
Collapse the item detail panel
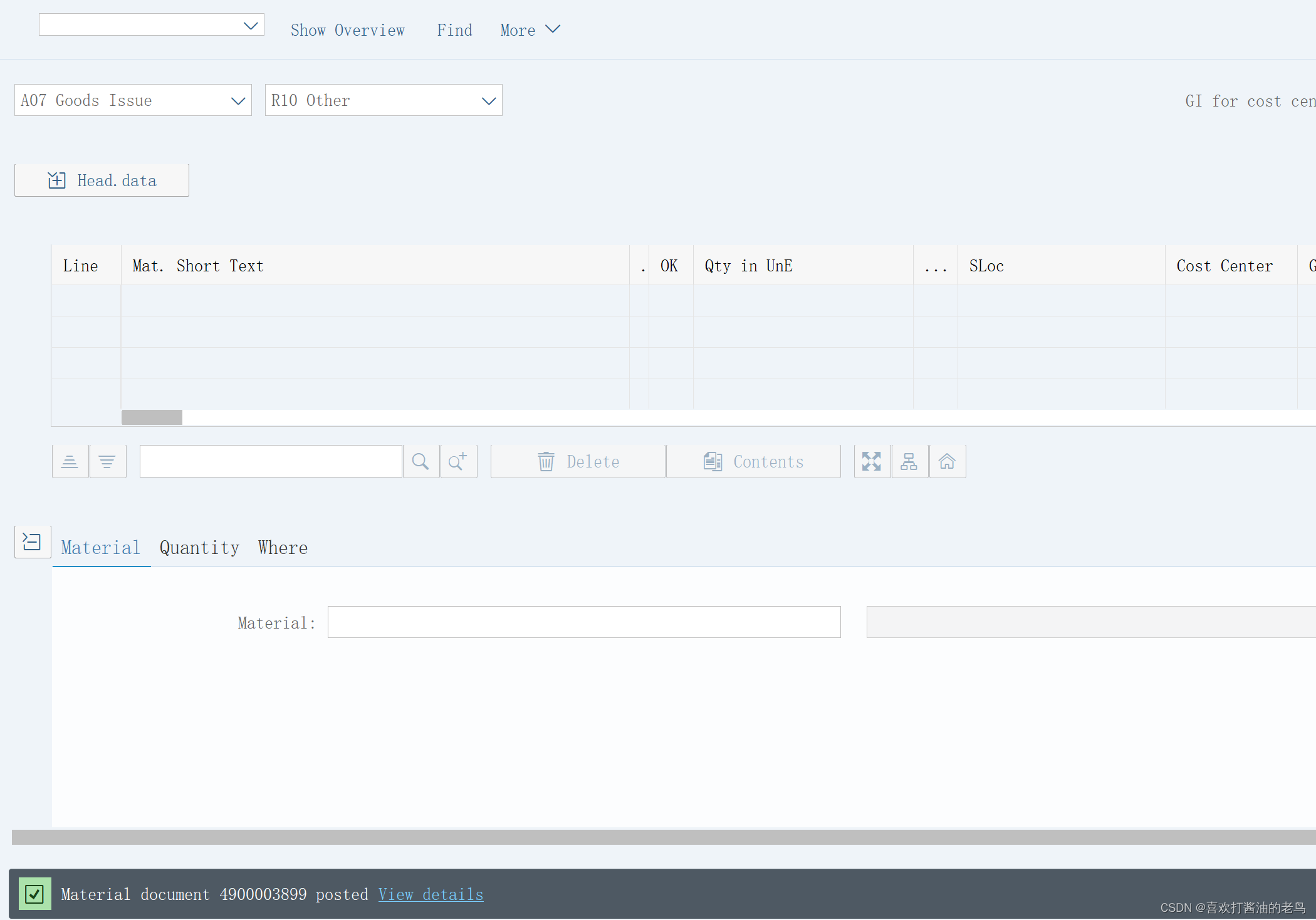pyautogui.click(x=31, y=541)
